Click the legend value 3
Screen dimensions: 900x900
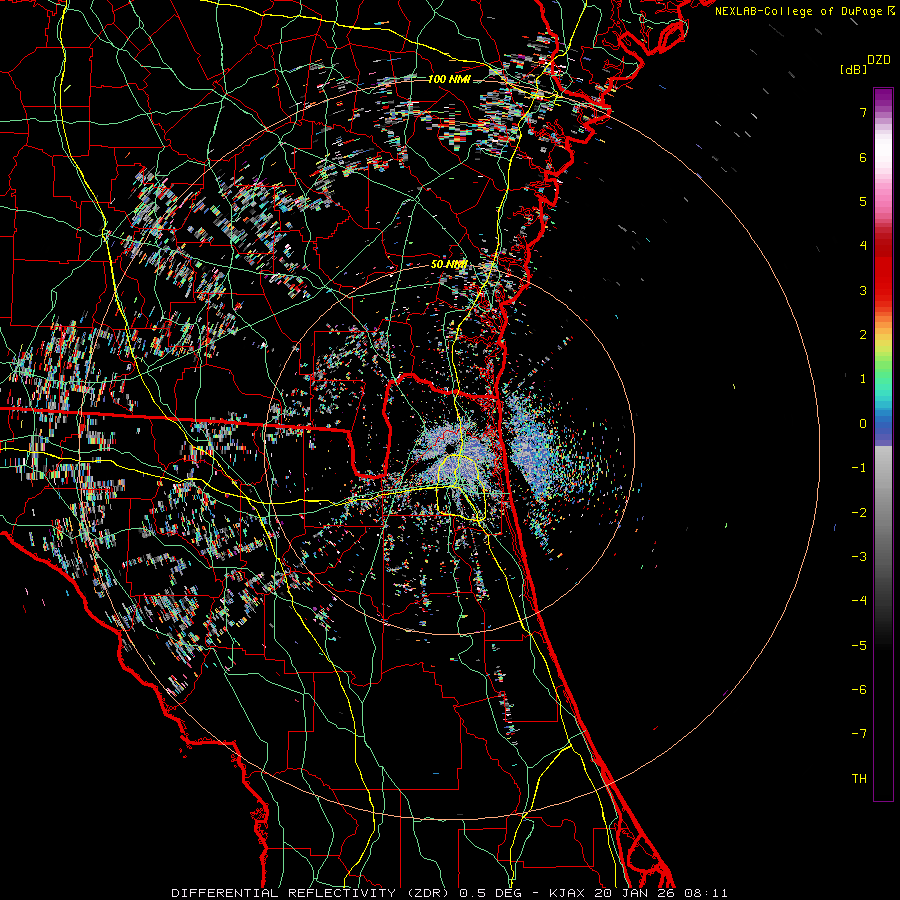(x=863, y=290)
